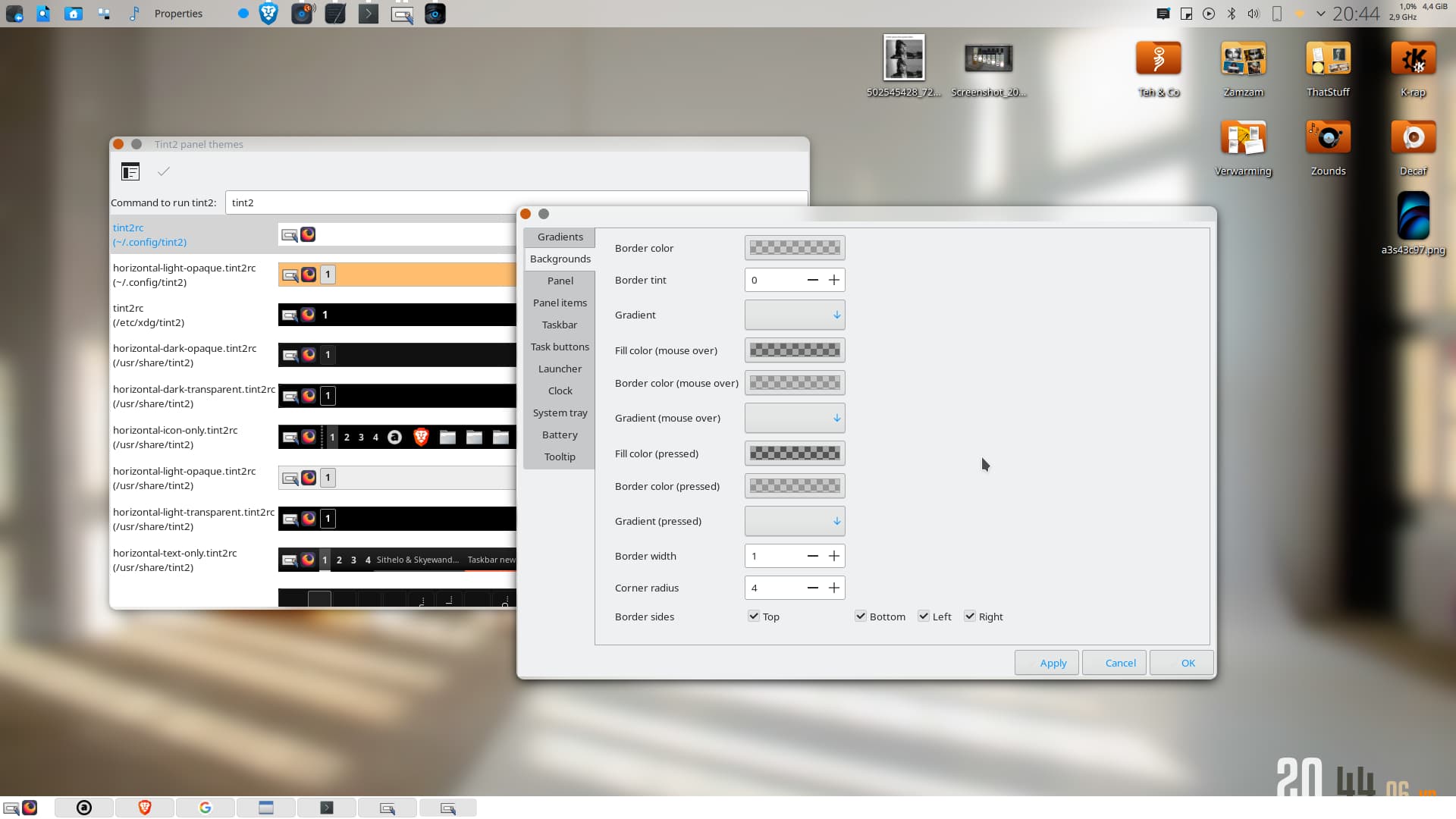Click the Brave task button in bottom taskbar
Viewport: 1456px width, 819px height.
pyautogui.click(x=145, y=808)
